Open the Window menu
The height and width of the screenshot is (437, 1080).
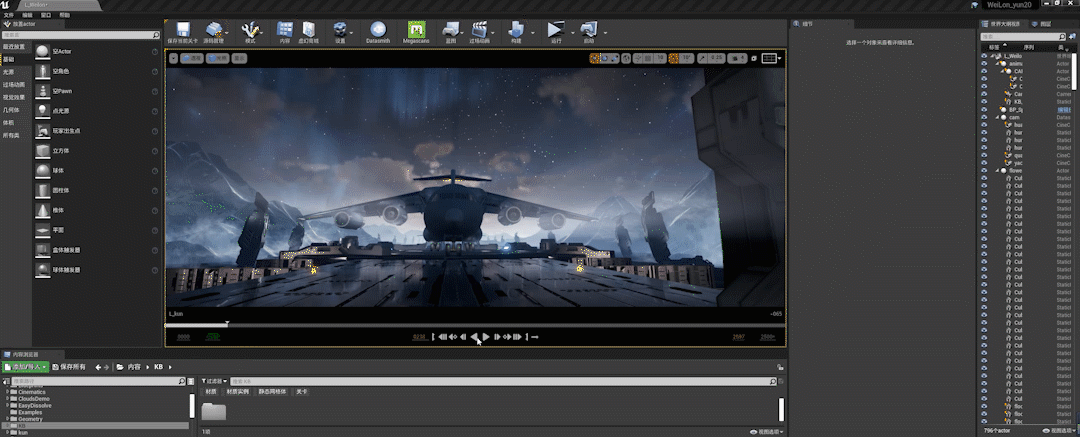(x=45, y=14)
